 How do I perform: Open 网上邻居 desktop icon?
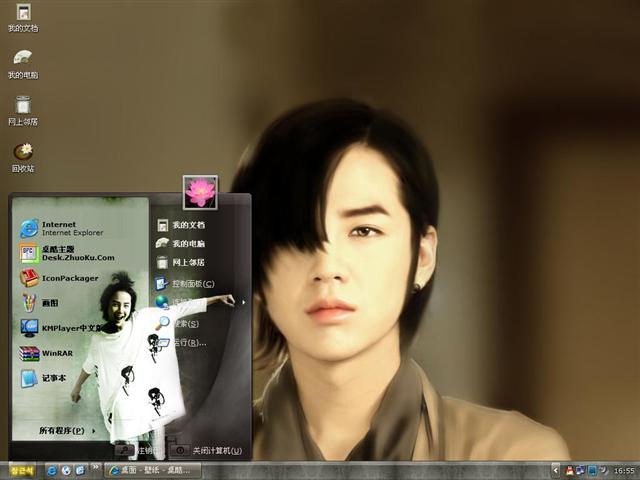[x=23, y=111]
